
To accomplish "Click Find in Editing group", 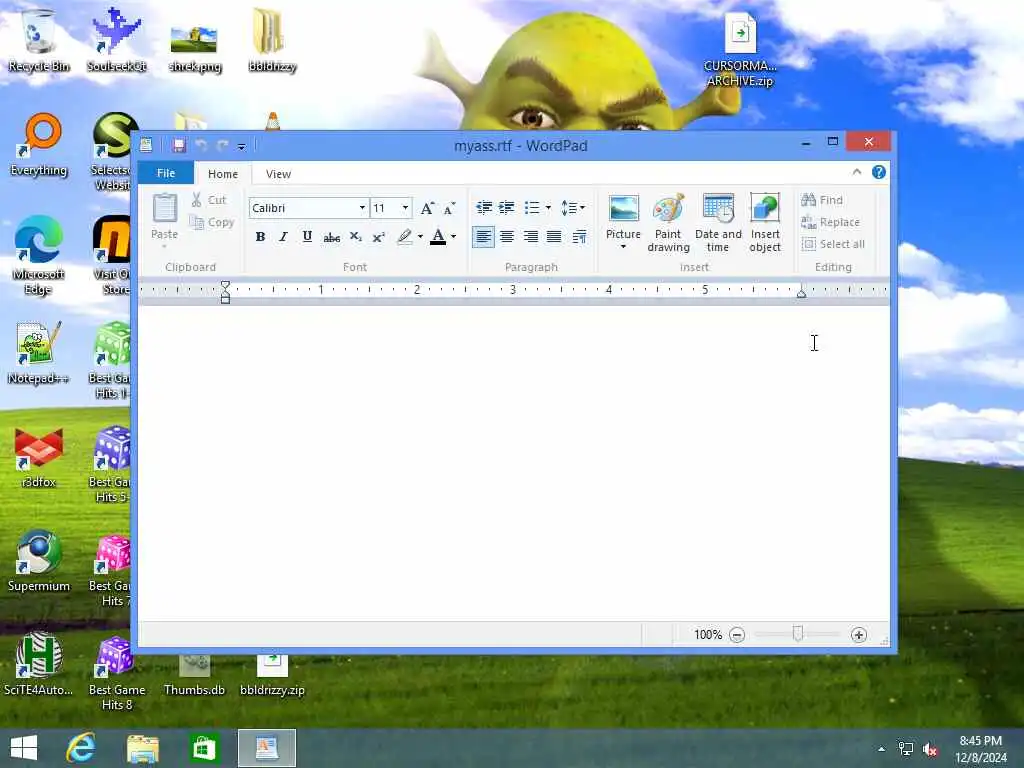I will pyautogui.click(x=822, y=200).
